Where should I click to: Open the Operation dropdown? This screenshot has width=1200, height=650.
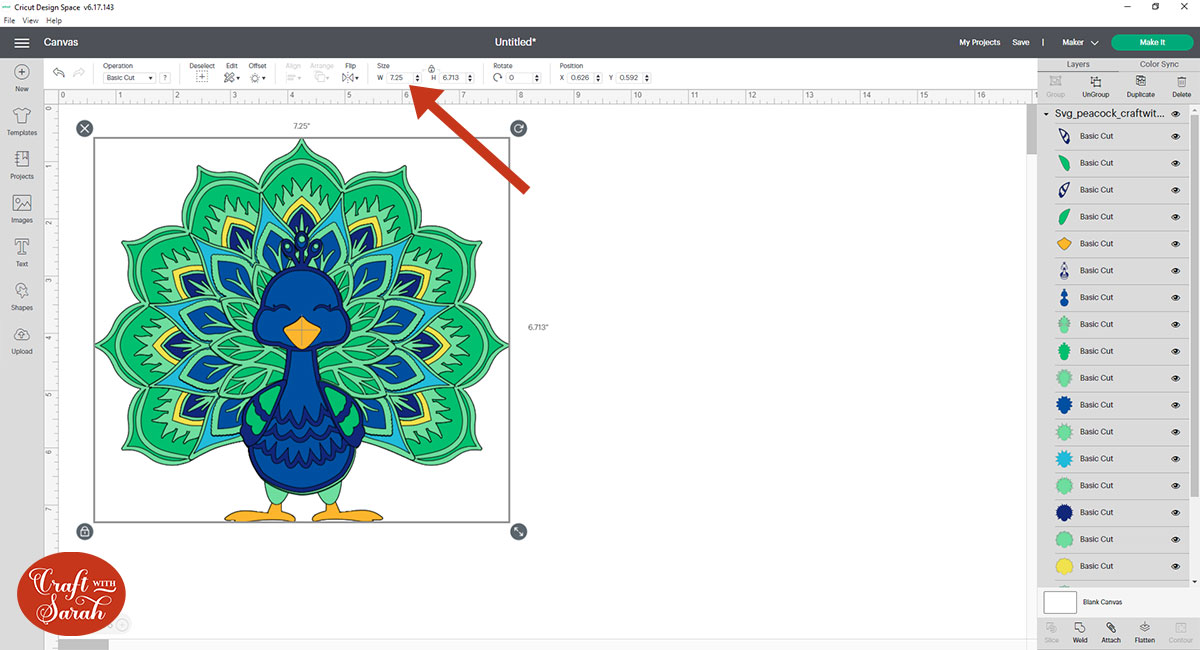tap(128, 77)
